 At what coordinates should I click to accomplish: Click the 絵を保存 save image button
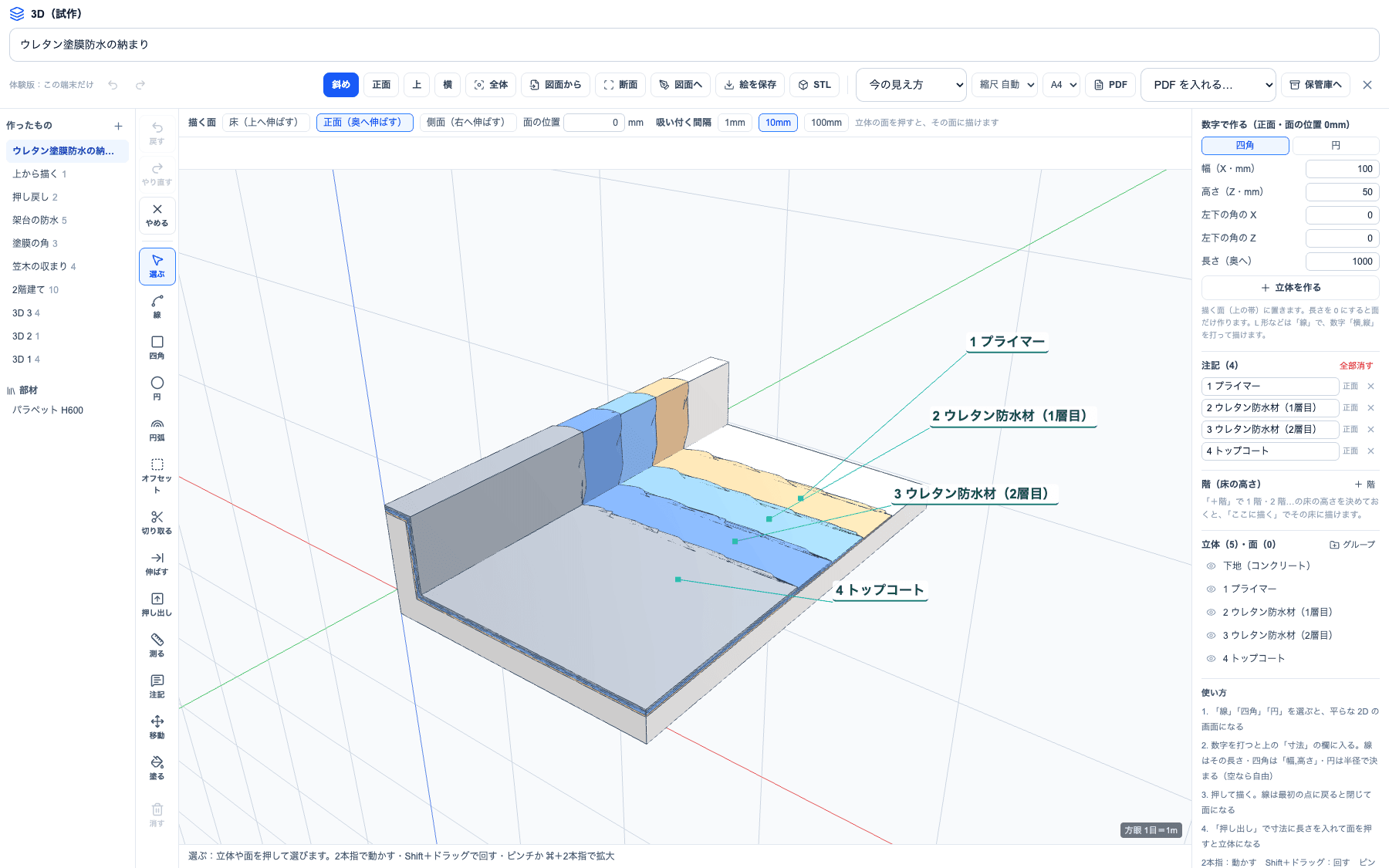[x=750, y=85]
